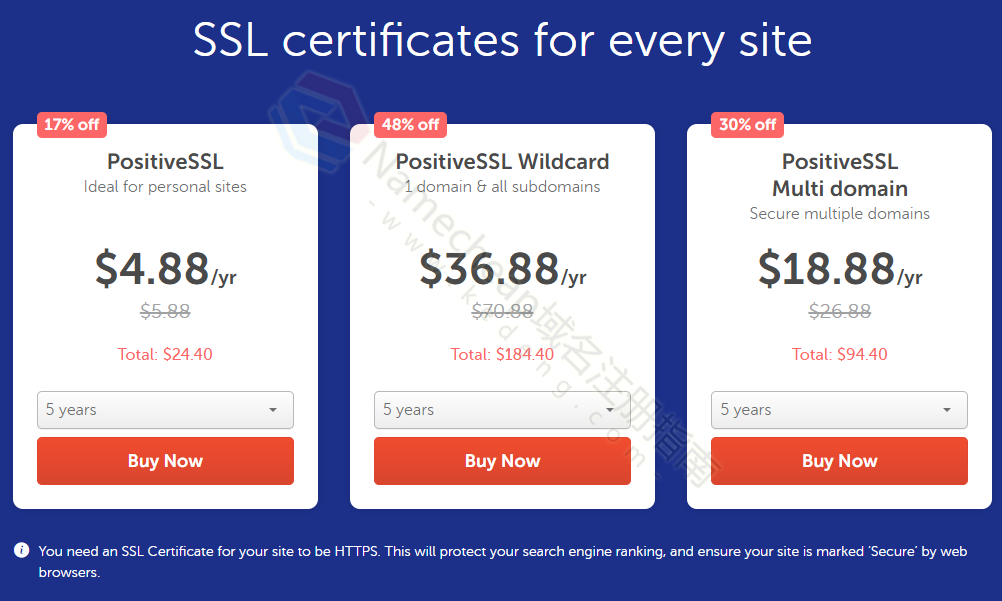Click the 48% off badge
The image size is (1002, 601).
tap(410, 125)
